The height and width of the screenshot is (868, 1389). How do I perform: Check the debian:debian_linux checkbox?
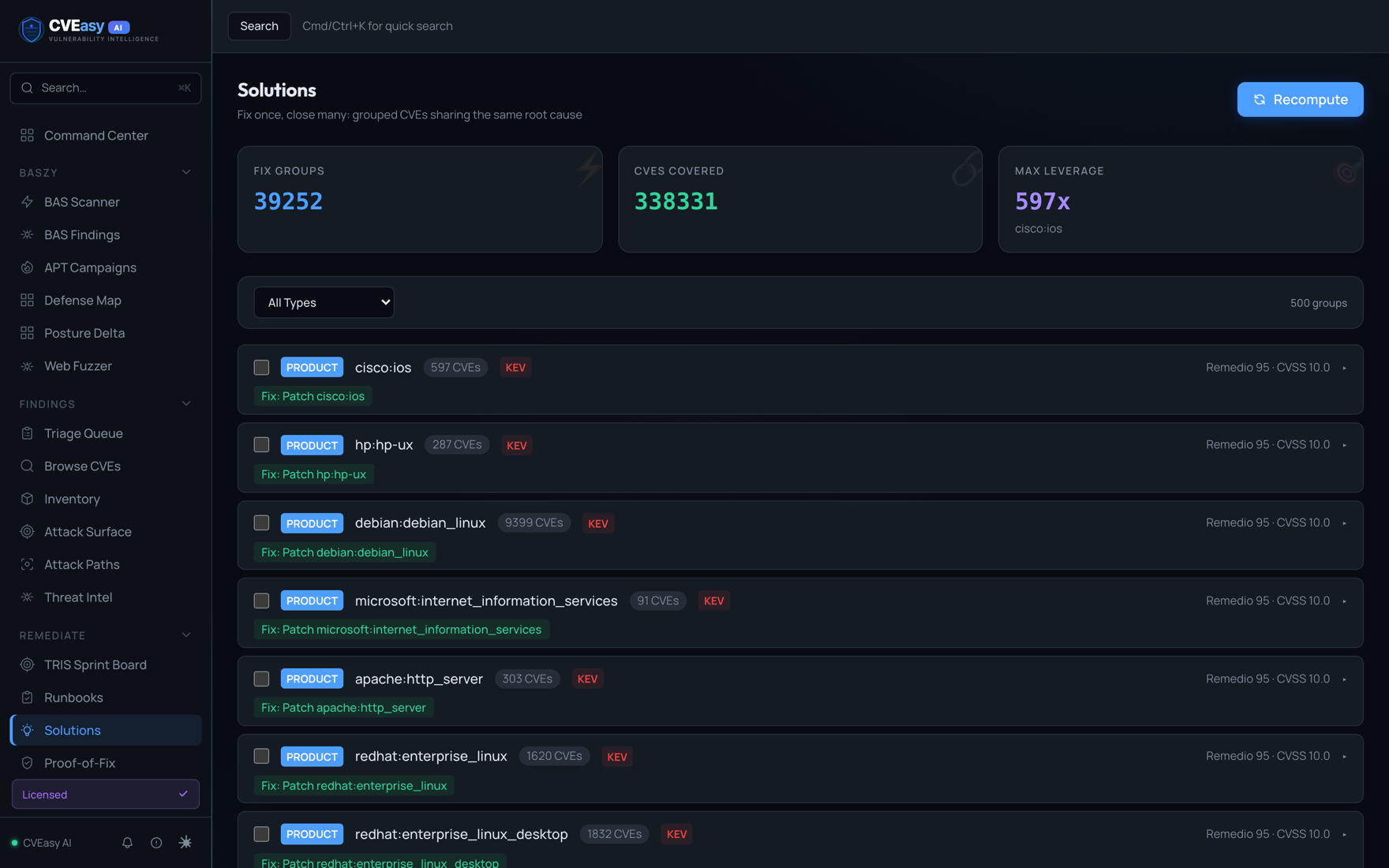click(261, 523)
